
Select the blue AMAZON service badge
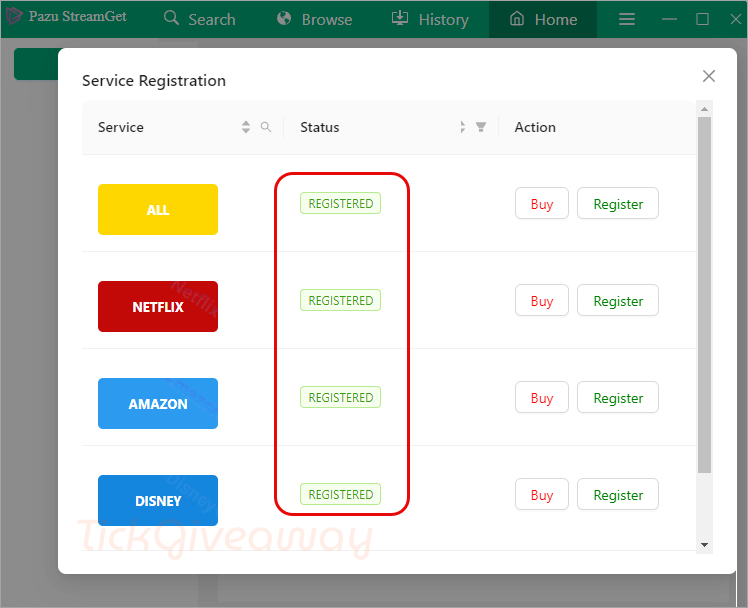tap(158, 403)
